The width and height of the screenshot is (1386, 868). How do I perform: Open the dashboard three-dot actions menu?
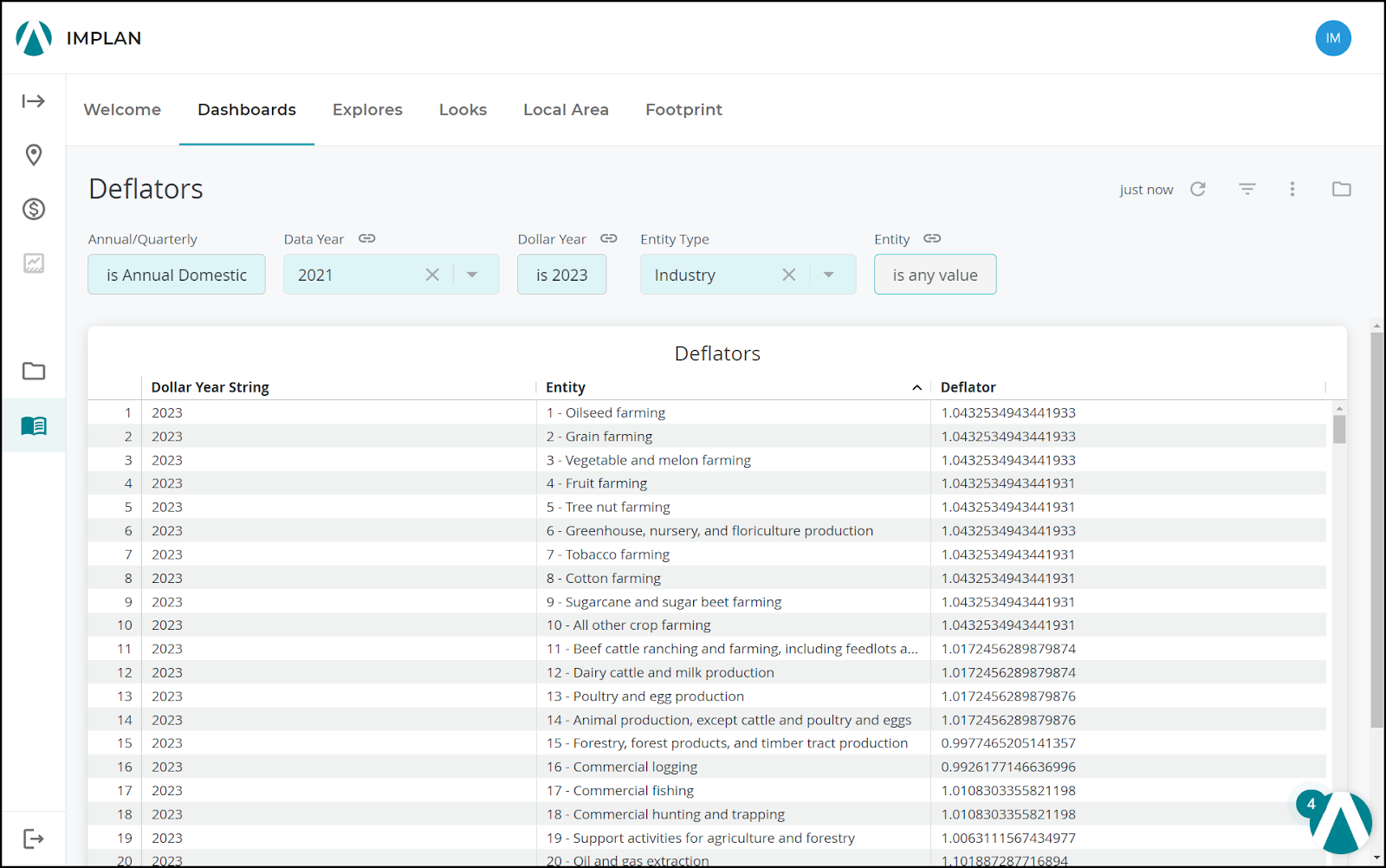point(1292,189)
